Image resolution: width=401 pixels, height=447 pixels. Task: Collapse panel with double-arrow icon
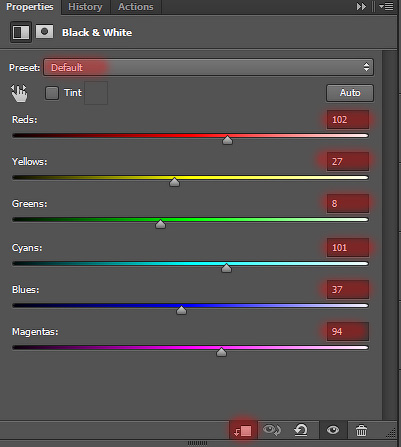click(x=361, y=7)
